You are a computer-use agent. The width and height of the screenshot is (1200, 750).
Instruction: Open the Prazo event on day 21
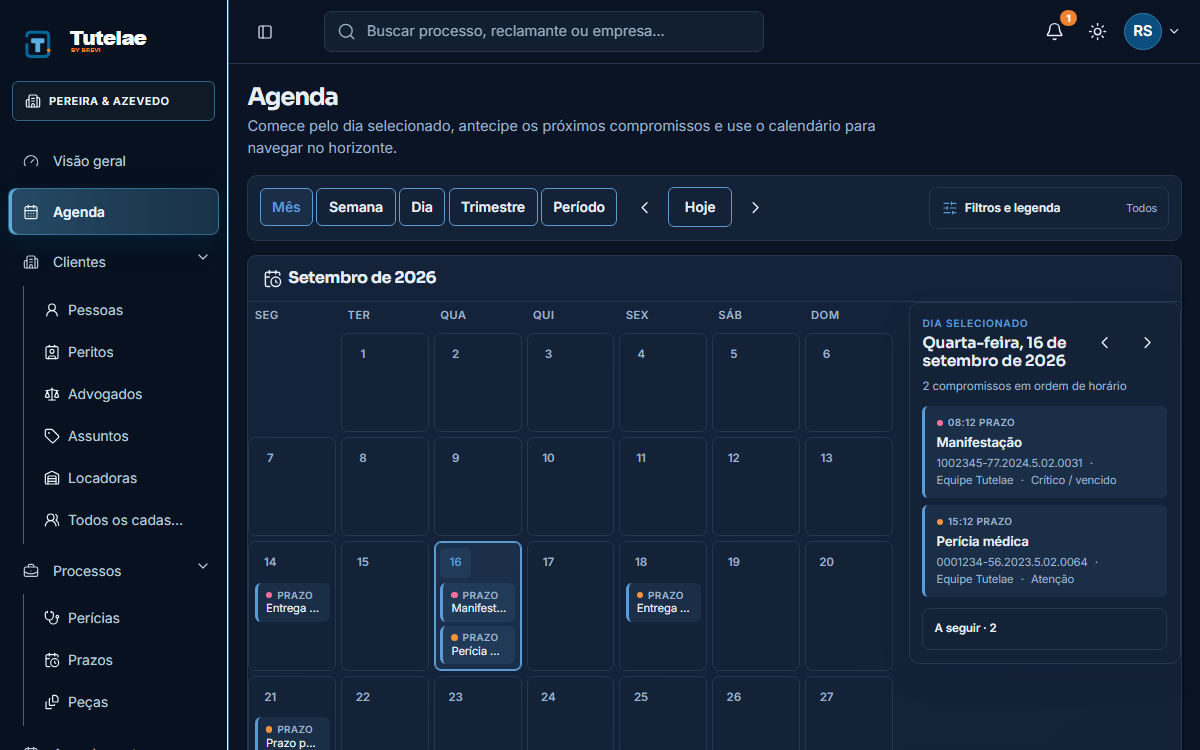coord(293,735)
